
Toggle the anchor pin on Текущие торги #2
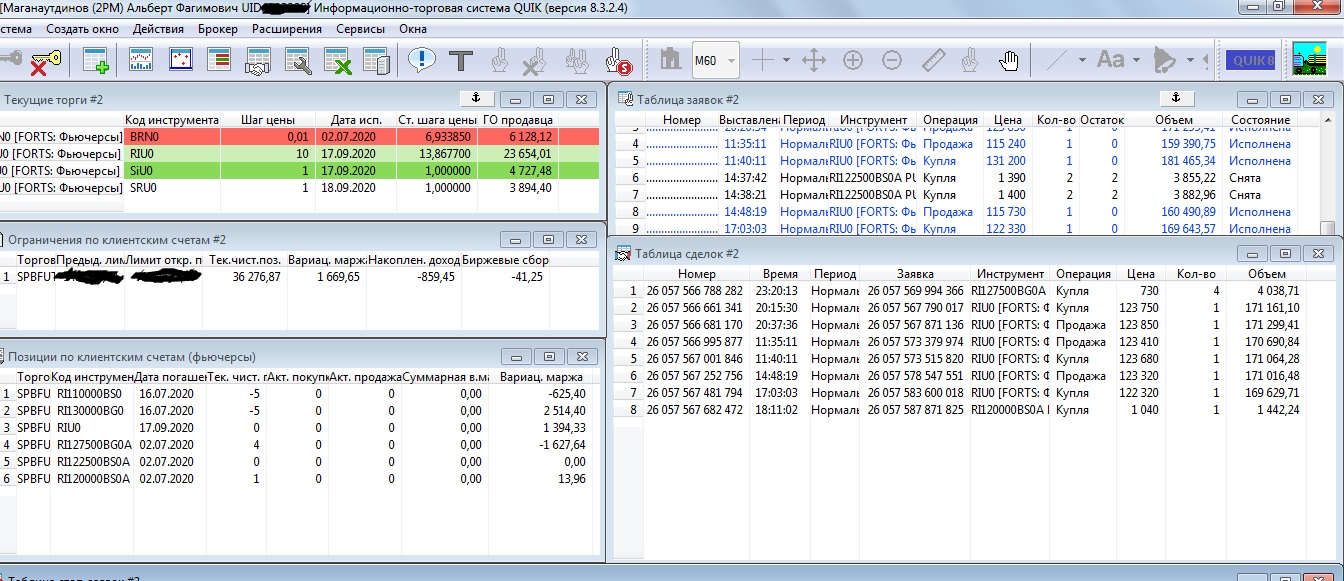point(476,98)
